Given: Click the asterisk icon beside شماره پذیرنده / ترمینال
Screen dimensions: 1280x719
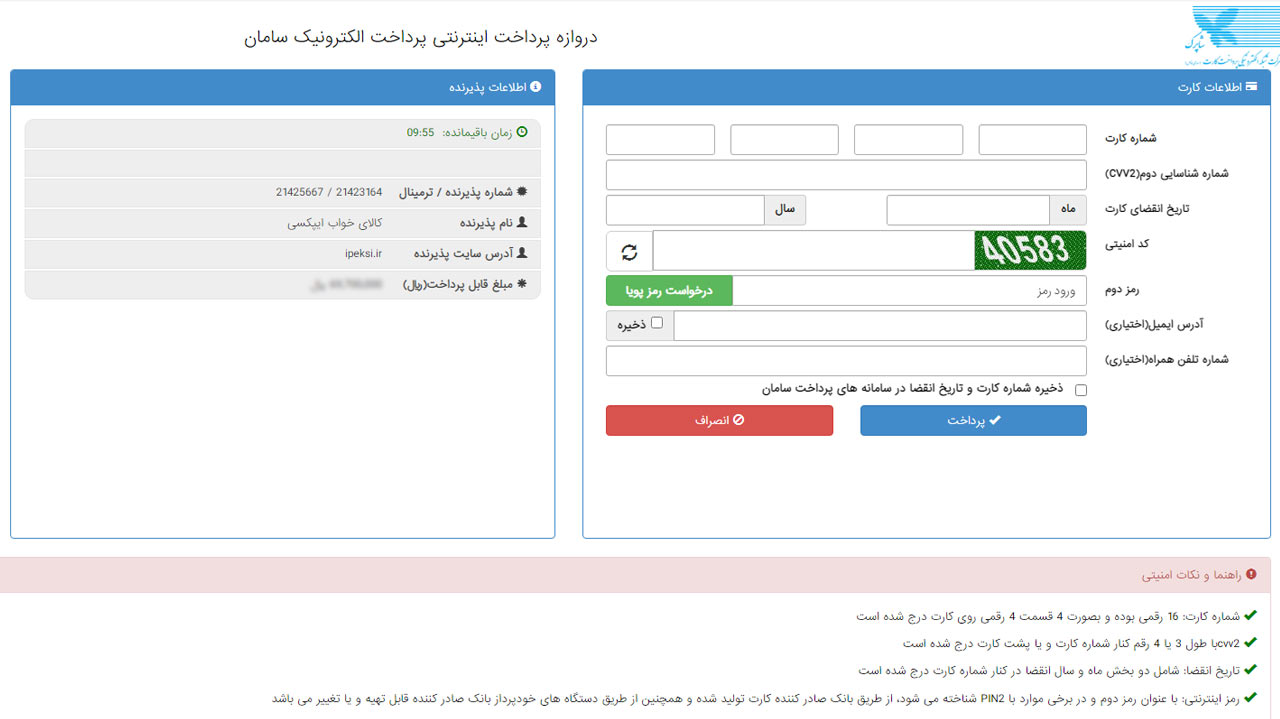Looking at the screenshot, I should click(522, 192).
